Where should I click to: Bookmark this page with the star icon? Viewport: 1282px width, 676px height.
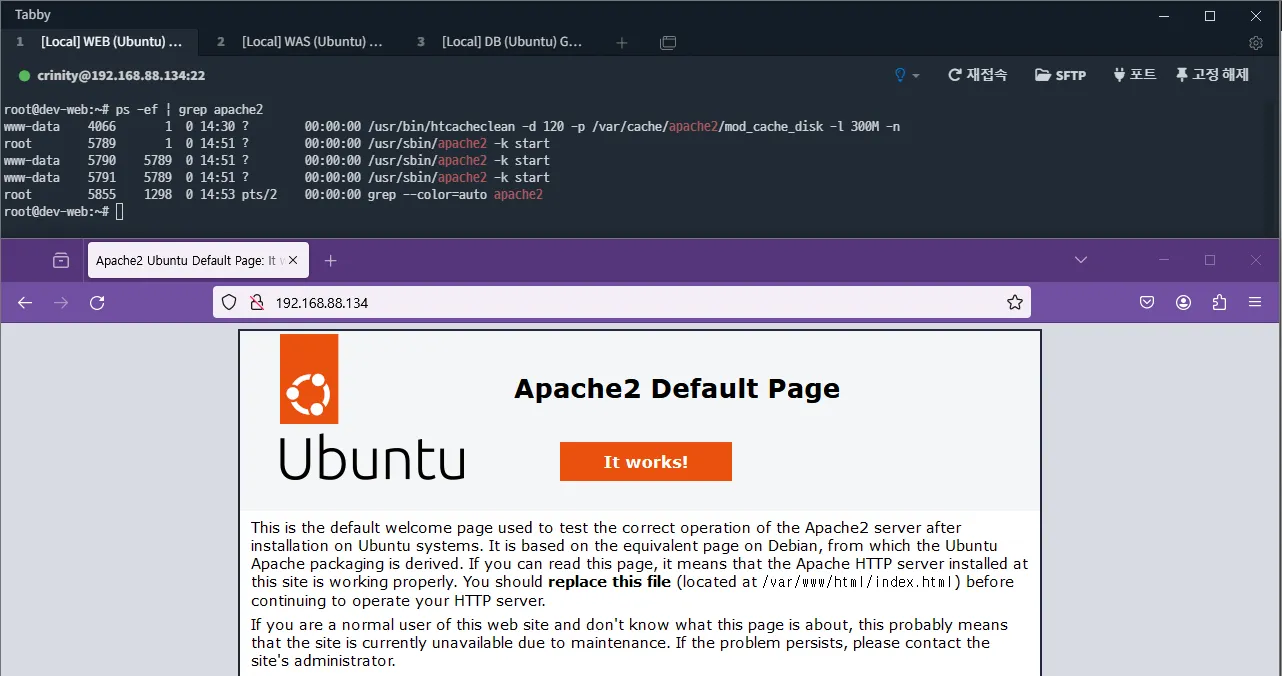[1014, 302]
